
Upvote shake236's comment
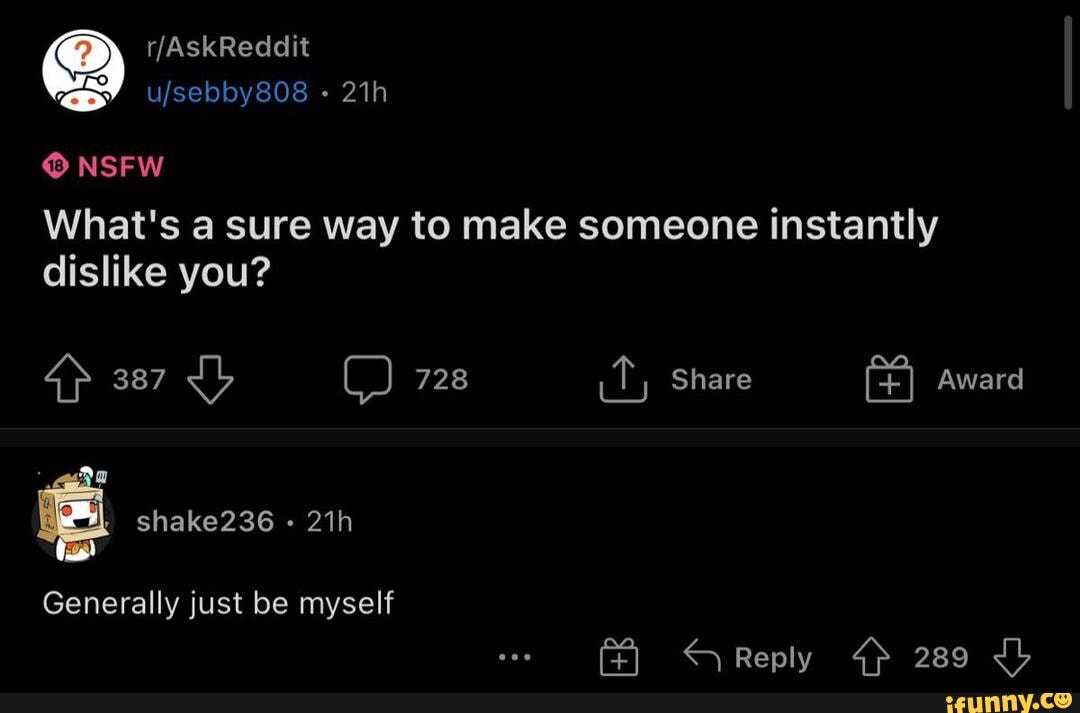871,657
